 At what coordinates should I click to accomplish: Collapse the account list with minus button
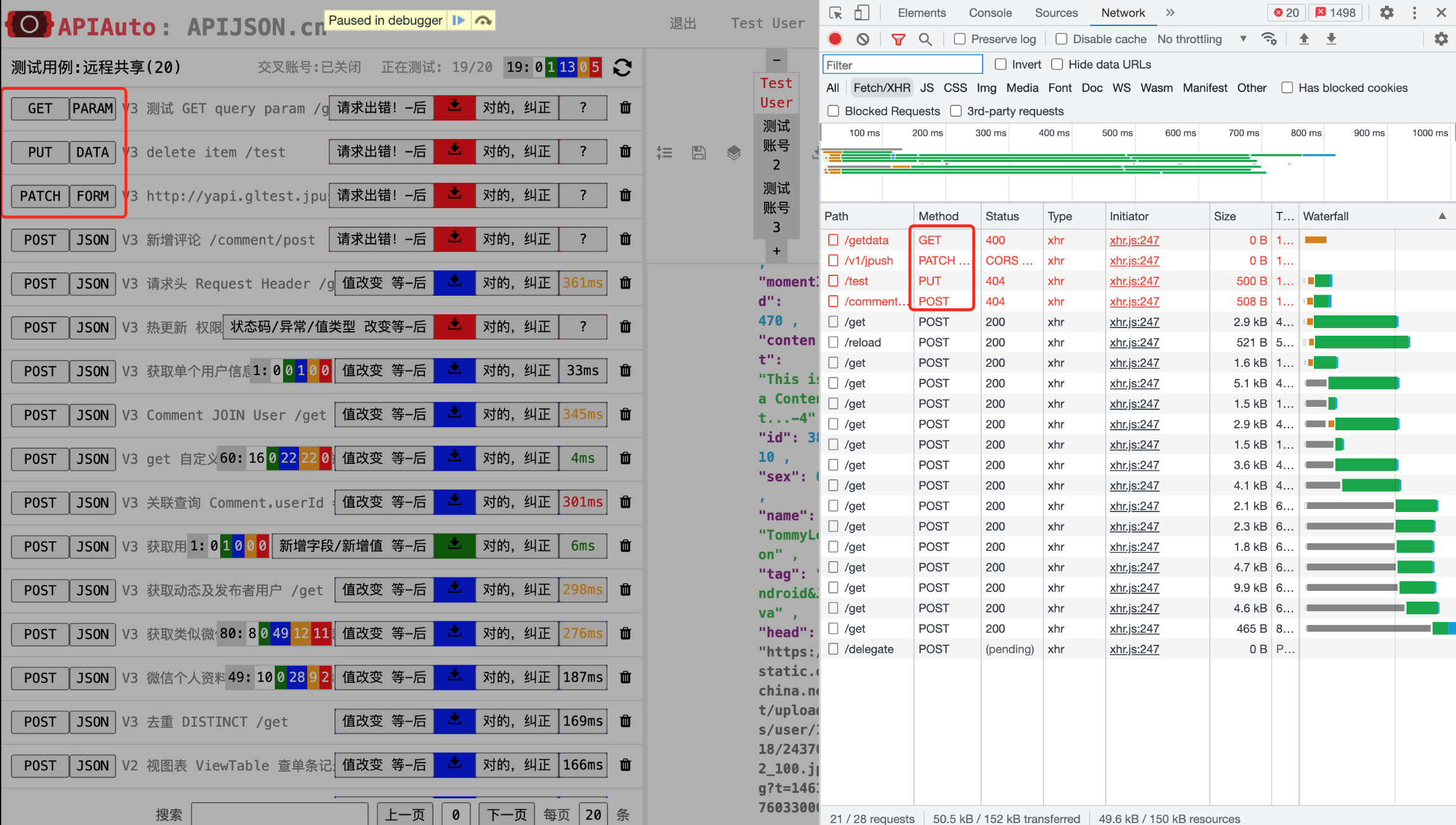click(776, 60)
